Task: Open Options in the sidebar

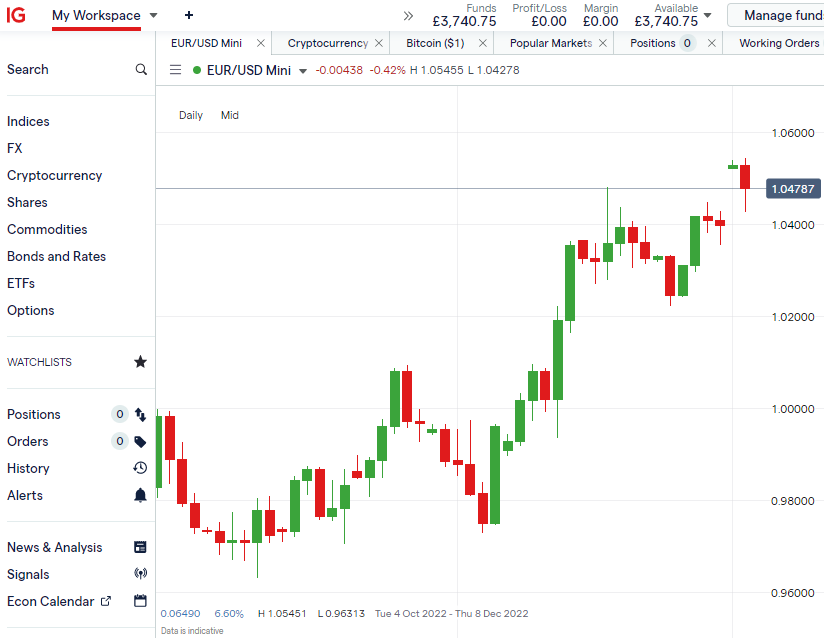Action: [30, 311]
